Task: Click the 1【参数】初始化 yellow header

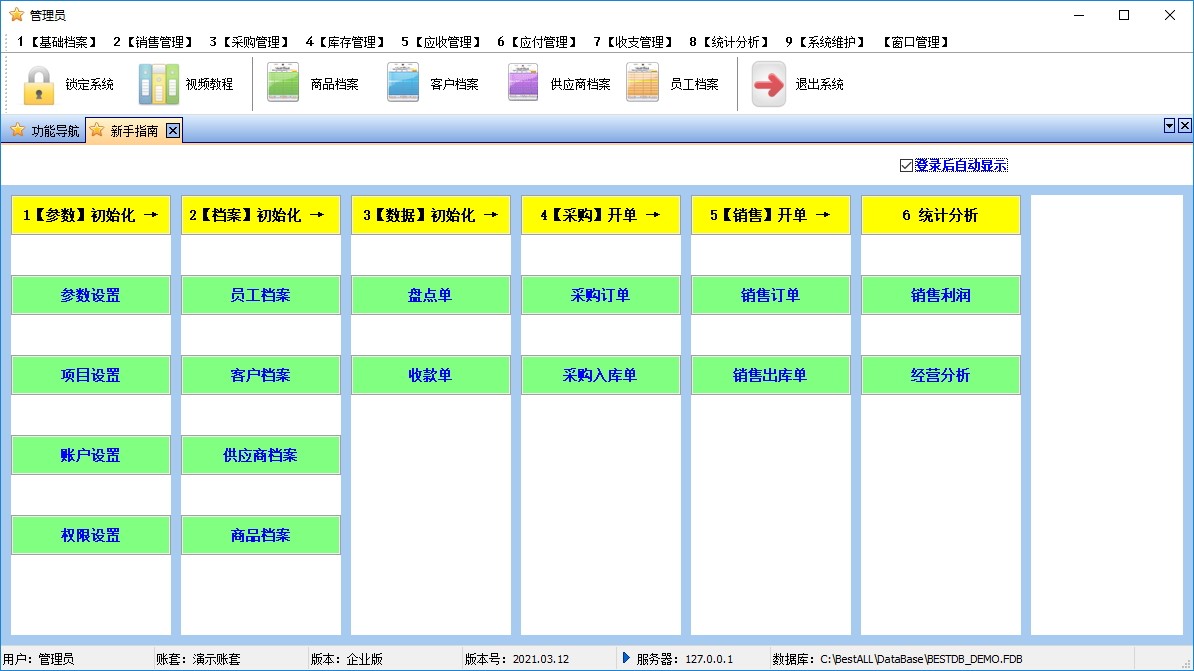Action: click(x=91, y=215)
